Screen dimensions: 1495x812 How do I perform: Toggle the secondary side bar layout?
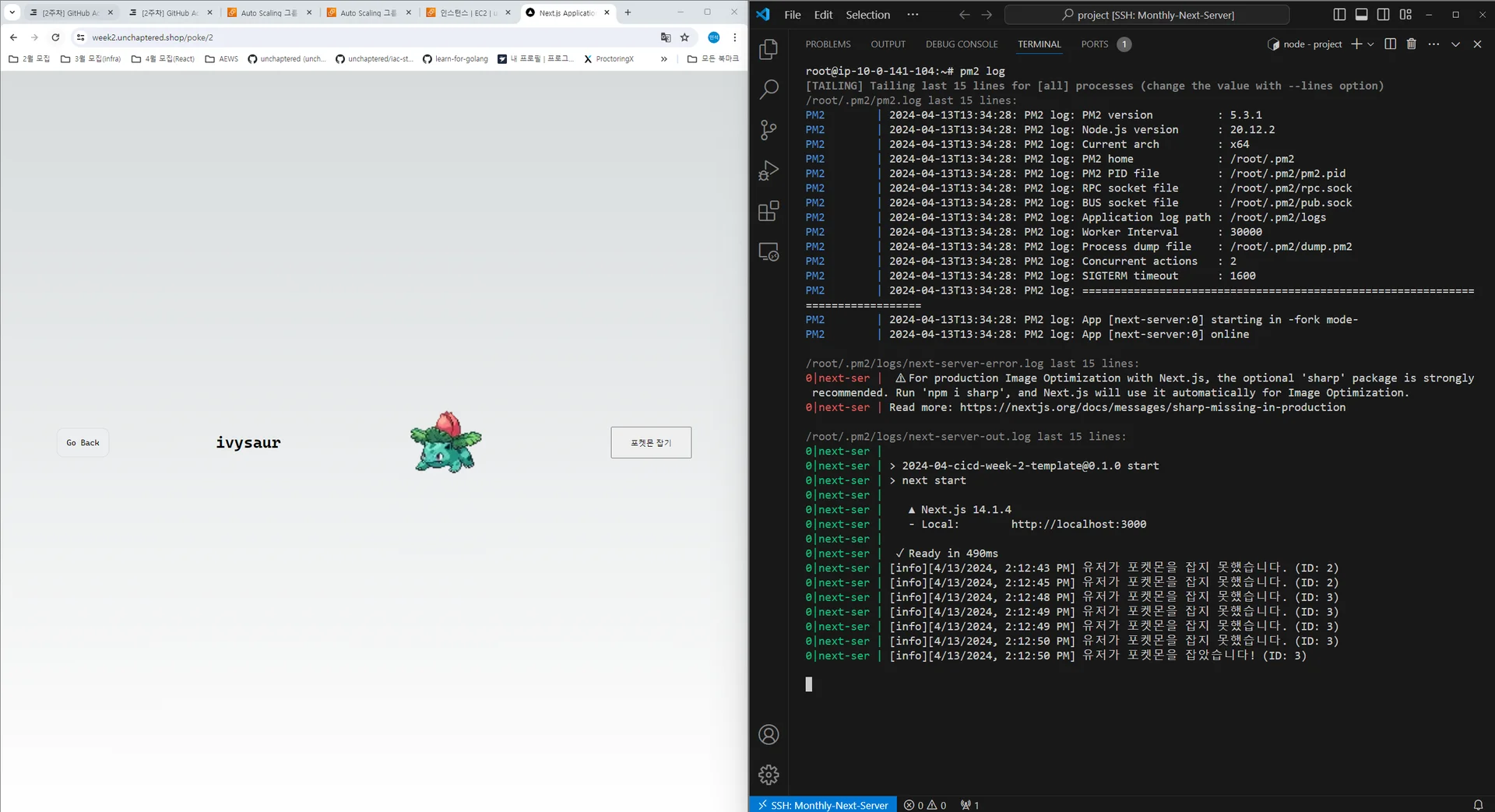tap(1383, 15)
